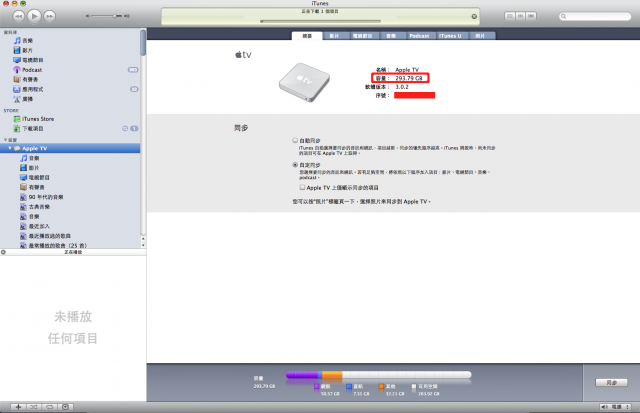Viewport: 640px width, 413px height.
Task: Open the 90 年代的音樂 smart playlist
Action: 42,197
